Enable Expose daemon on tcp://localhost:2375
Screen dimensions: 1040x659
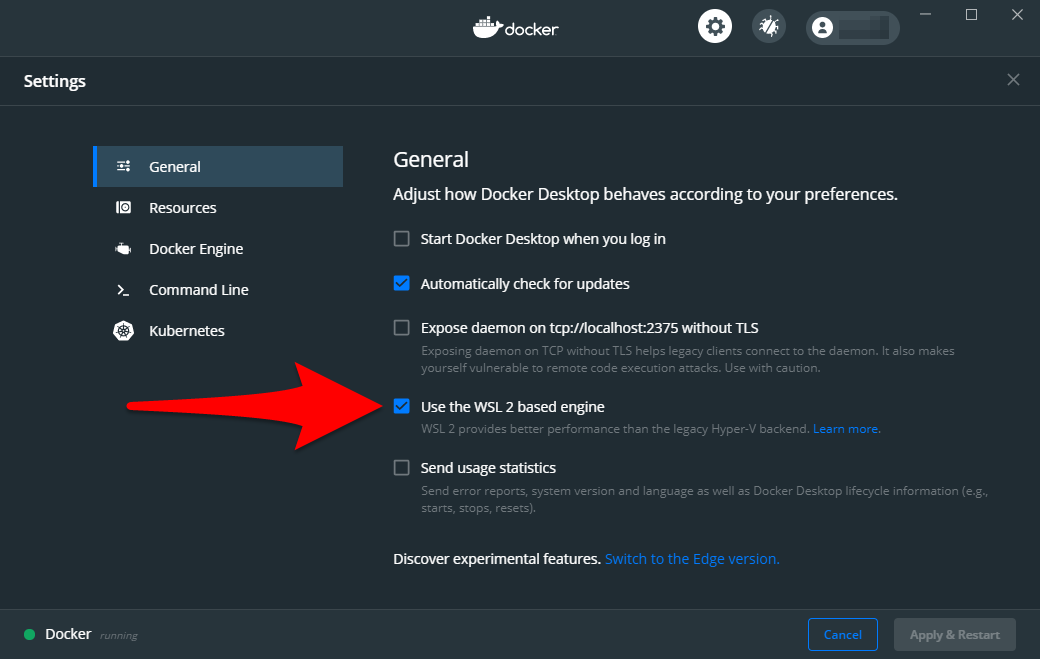pos(401,328)
